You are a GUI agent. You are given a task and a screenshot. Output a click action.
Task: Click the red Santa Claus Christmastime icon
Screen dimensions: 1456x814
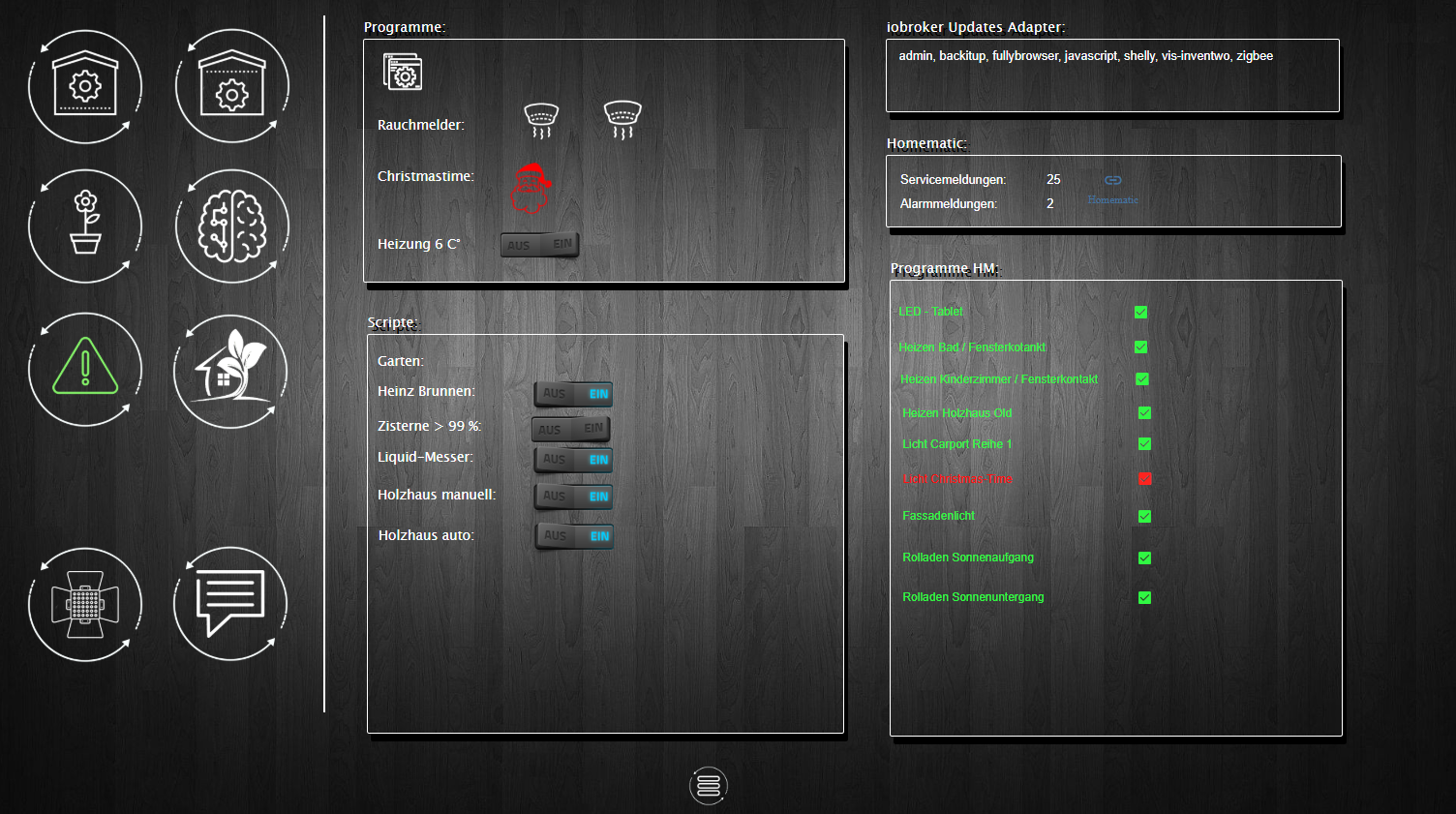coord(530,188)
